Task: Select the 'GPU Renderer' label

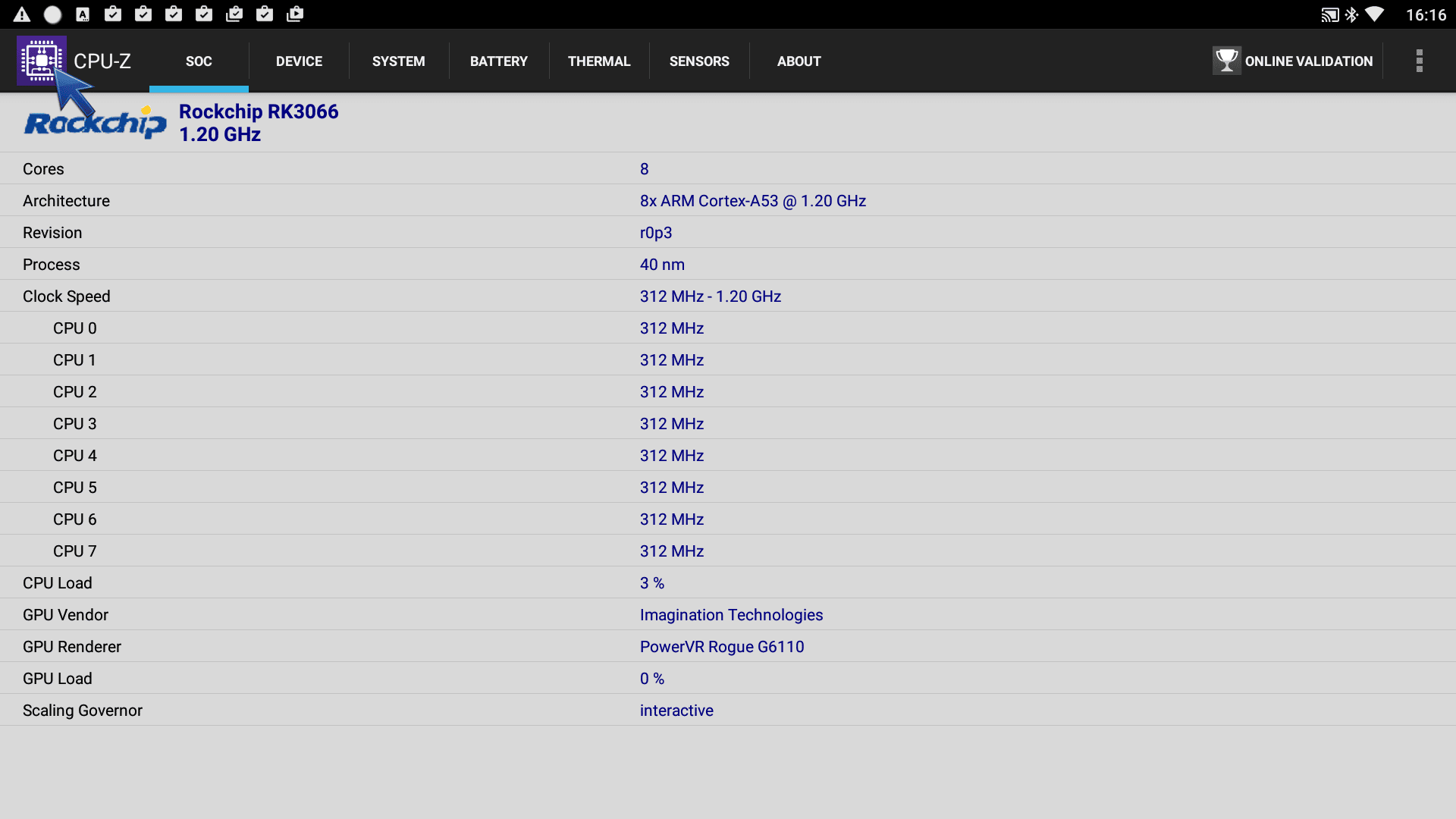Action: [x=72, y=647]
